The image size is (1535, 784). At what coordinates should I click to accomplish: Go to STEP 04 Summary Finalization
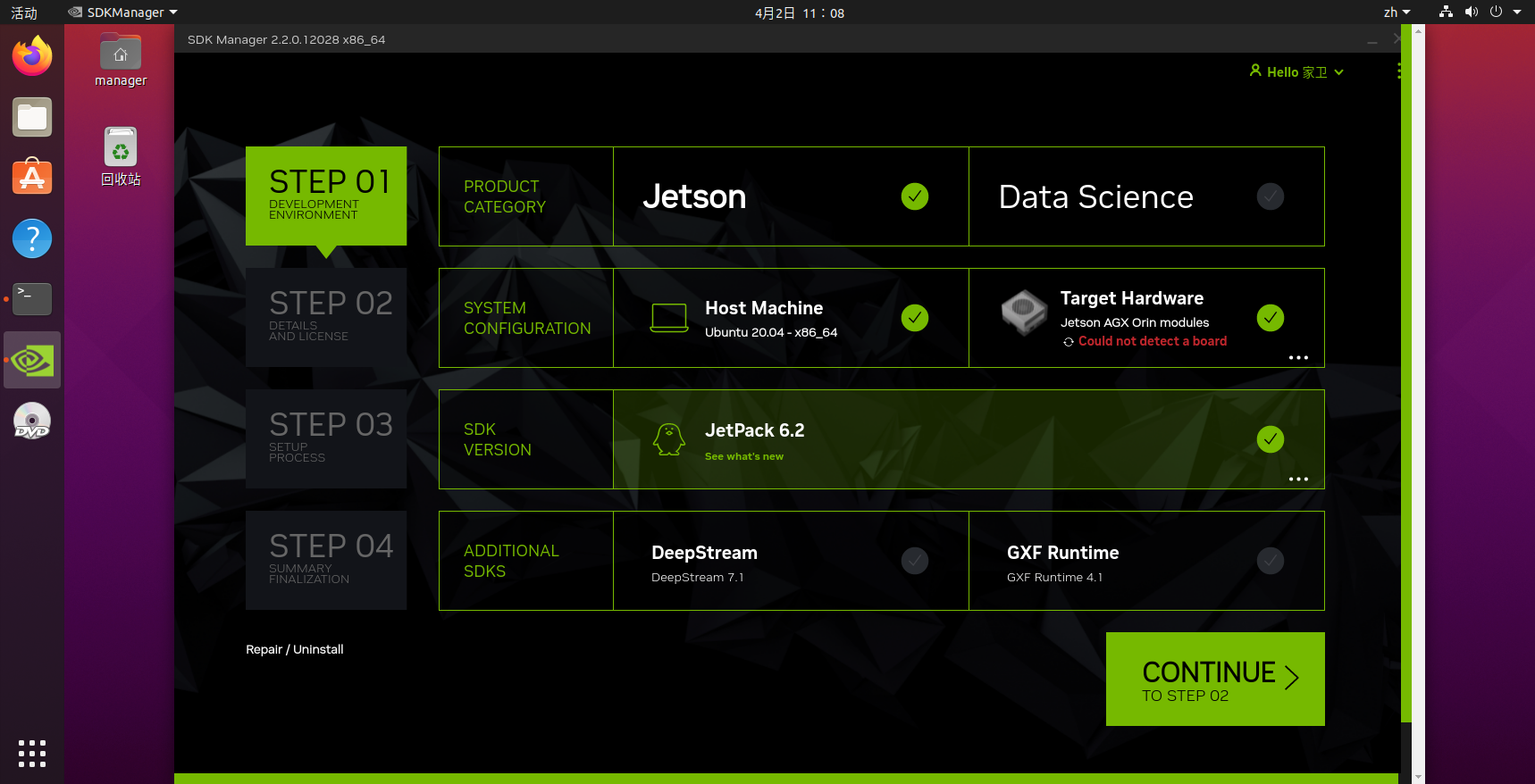tap(326, 560)
